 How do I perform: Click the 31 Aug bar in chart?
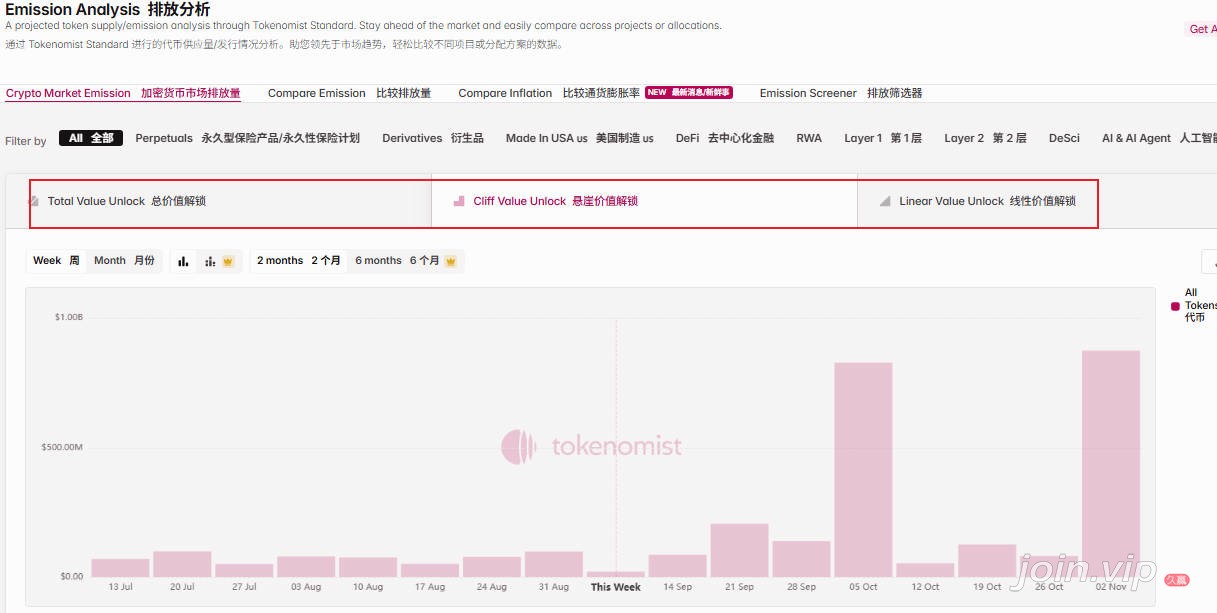554,564
